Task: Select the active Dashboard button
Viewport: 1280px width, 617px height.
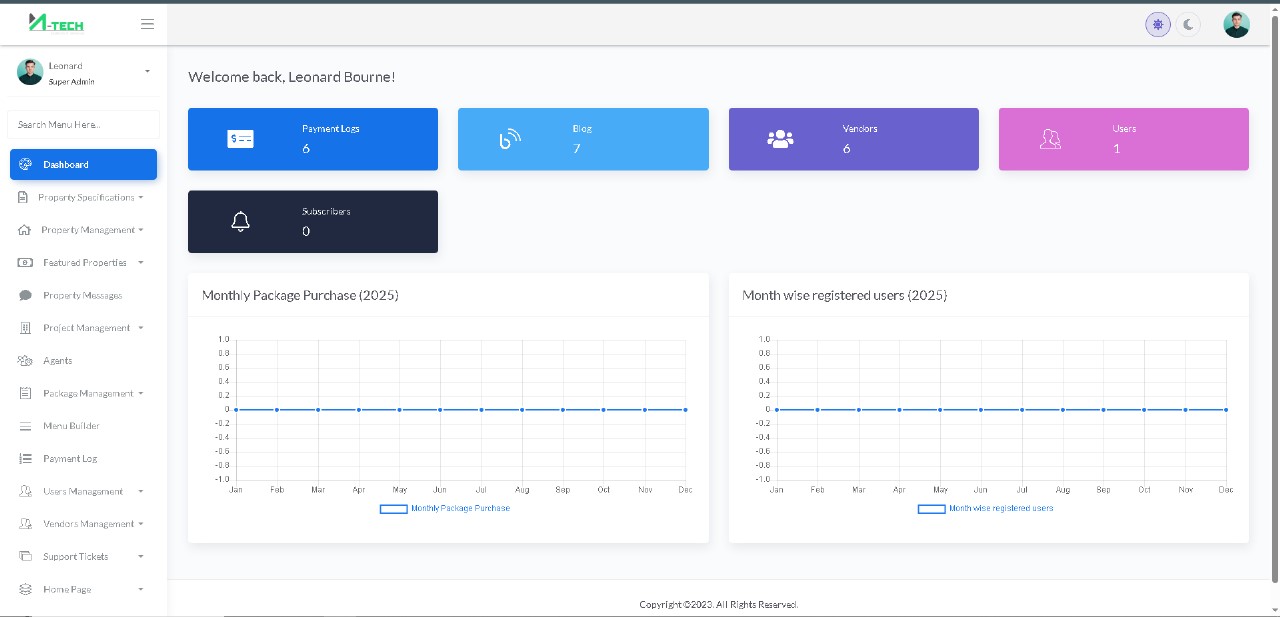Action: click(x=83, y=165)
